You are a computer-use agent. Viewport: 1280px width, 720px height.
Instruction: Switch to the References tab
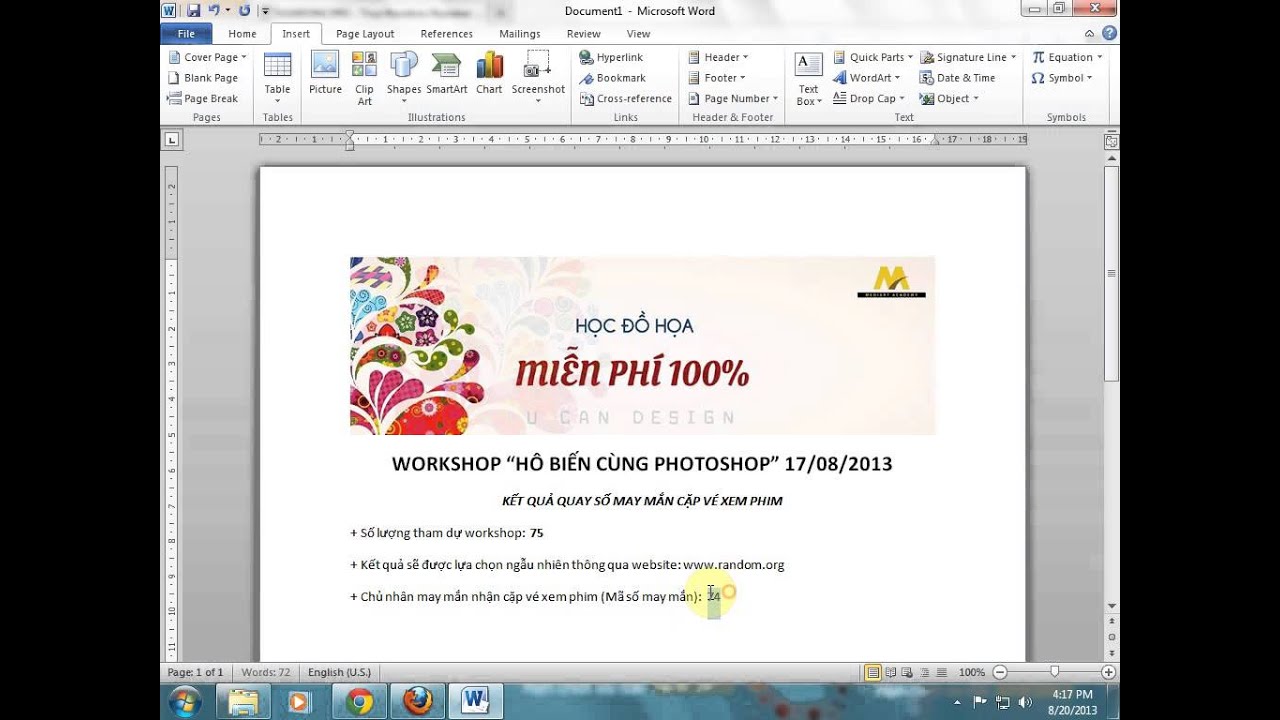point(446,33)
